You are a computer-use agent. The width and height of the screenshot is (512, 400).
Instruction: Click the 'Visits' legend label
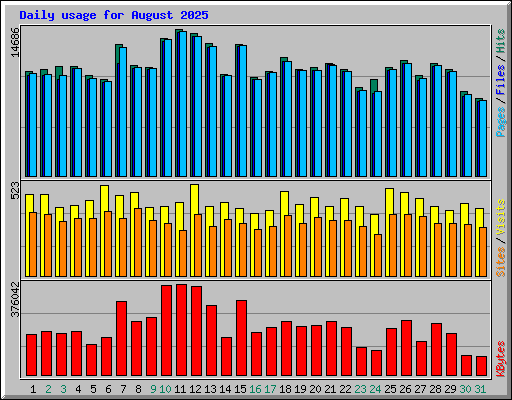pos(501,218)
